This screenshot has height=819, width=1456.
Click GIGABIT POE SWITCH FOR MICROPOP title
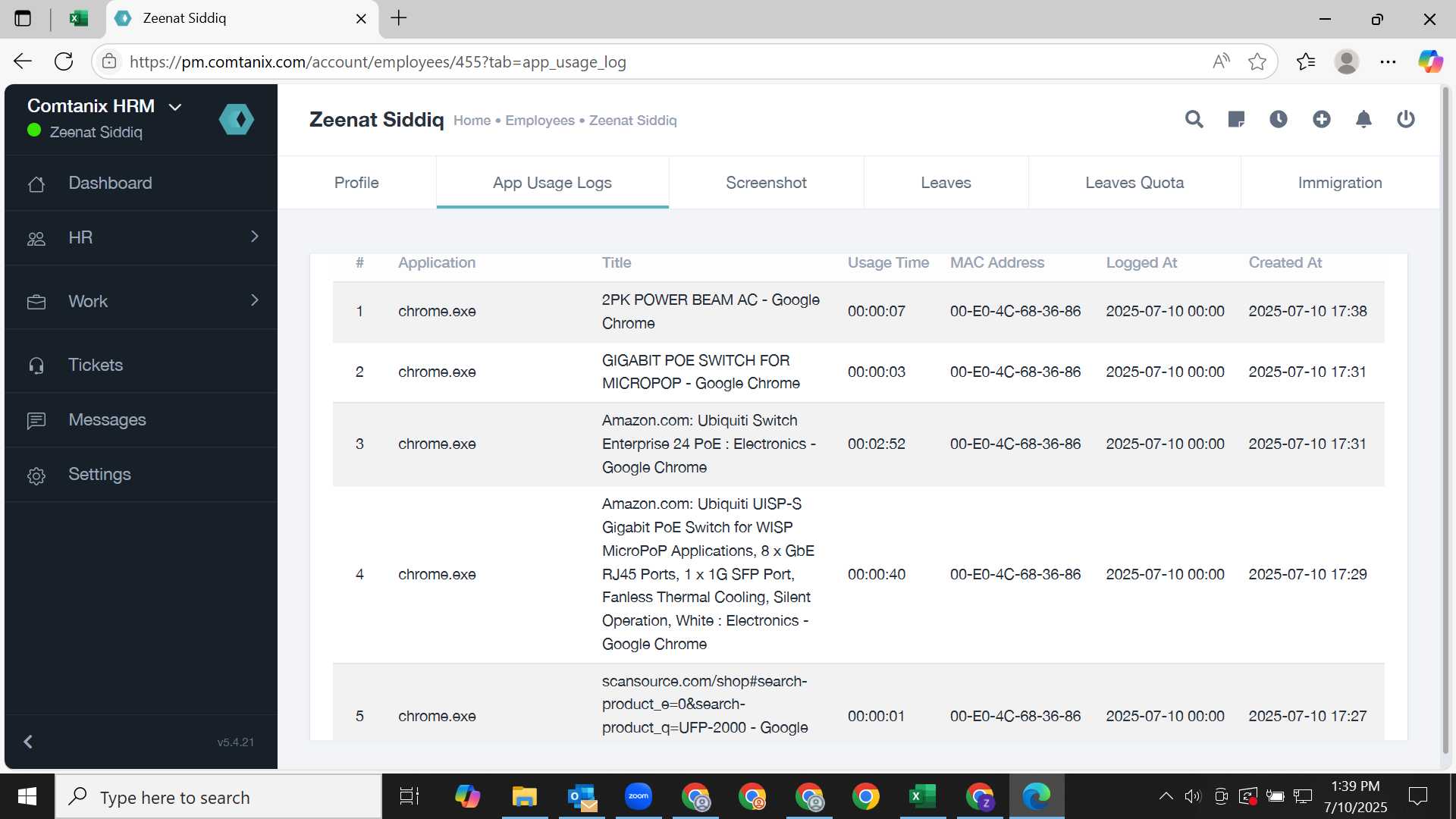click(x=701, y=372)
